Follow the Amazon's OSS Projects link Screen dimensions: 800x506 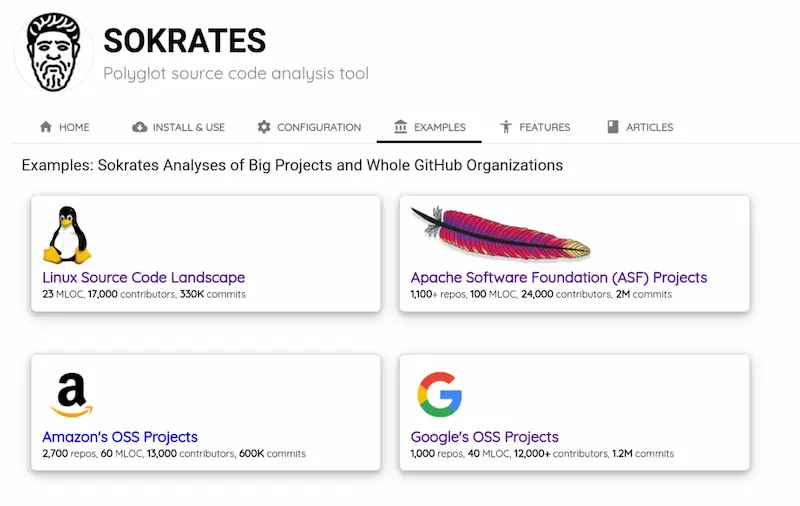point(120,437)
